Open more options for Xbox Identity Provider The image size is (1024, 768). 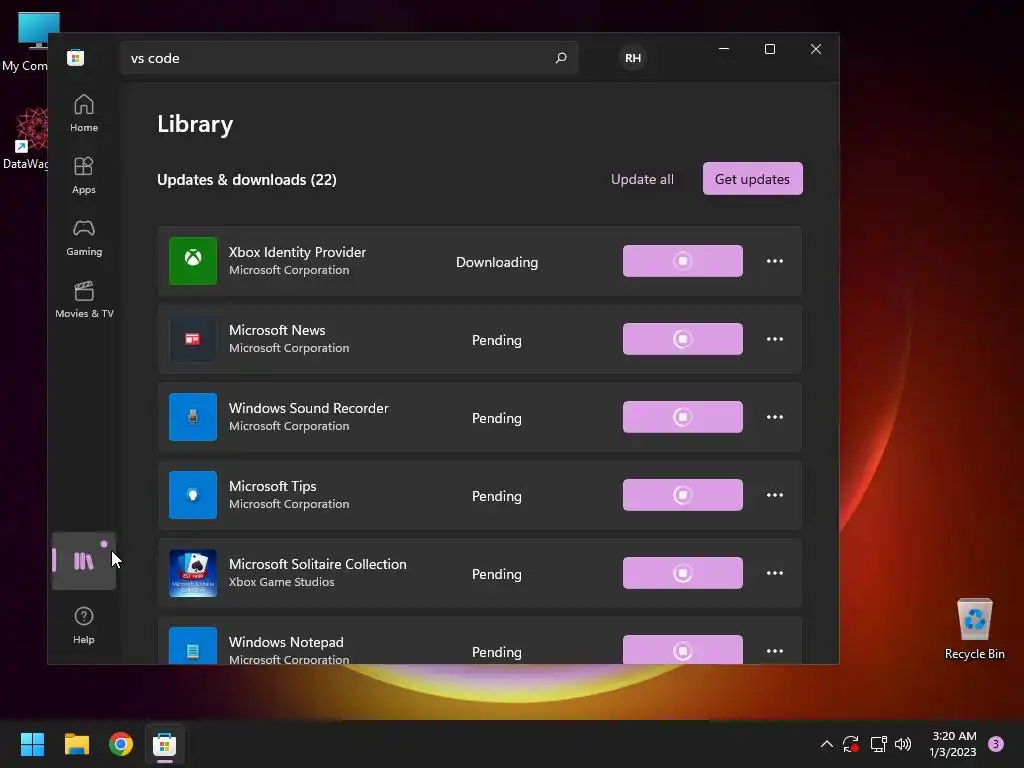[x=775, y=261]
